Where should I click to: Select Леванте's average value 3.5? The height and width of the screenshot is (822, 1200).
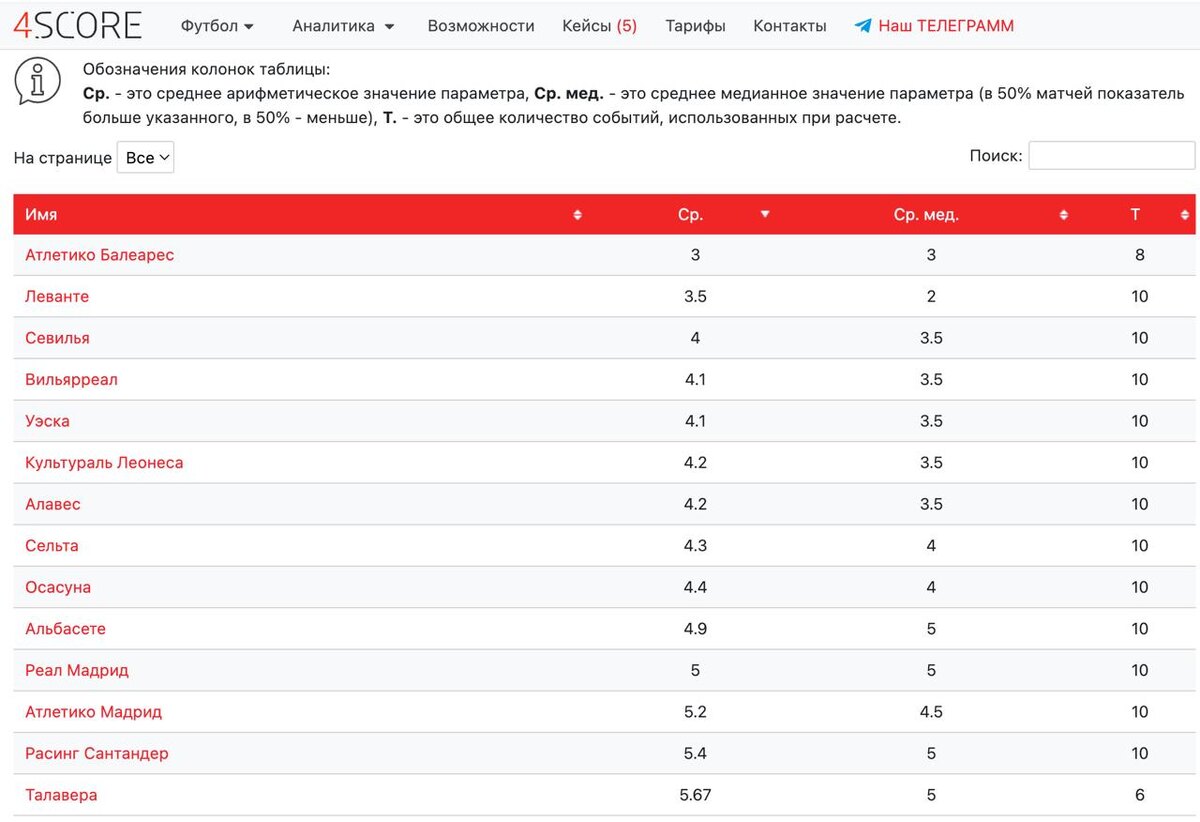[695, 297]
